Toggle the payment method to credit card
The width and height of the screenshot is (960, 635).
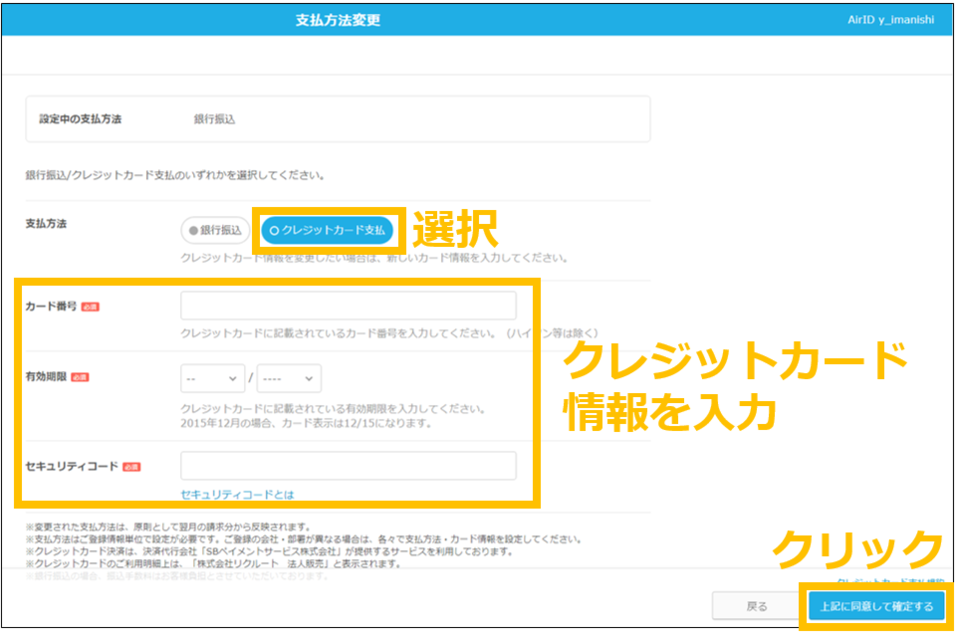coord(327,230)
